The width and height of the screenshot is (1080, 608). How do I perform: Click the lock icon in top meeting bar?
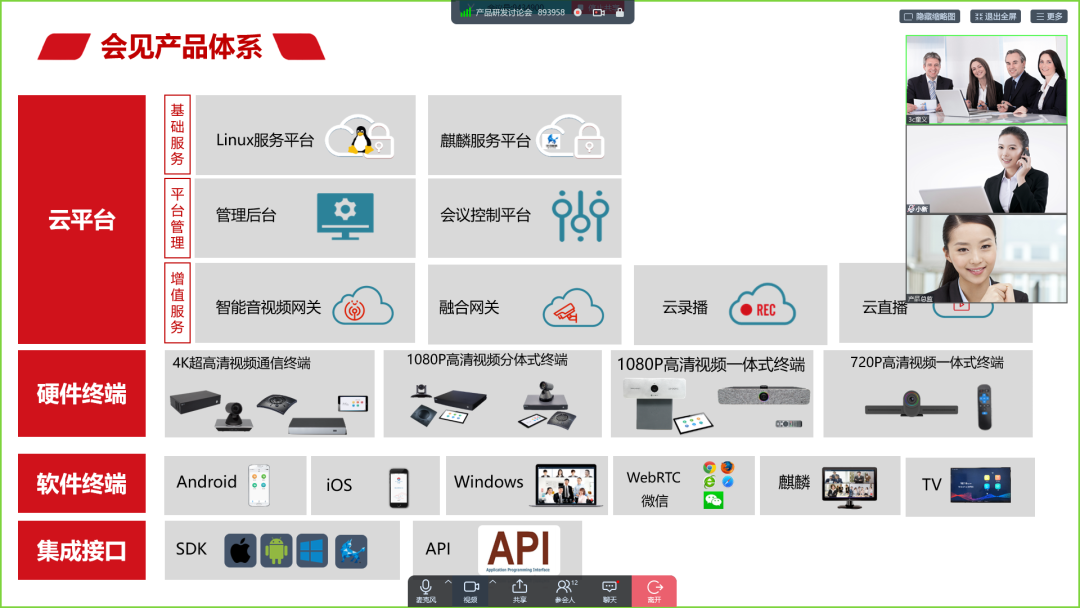pos(620,12)
